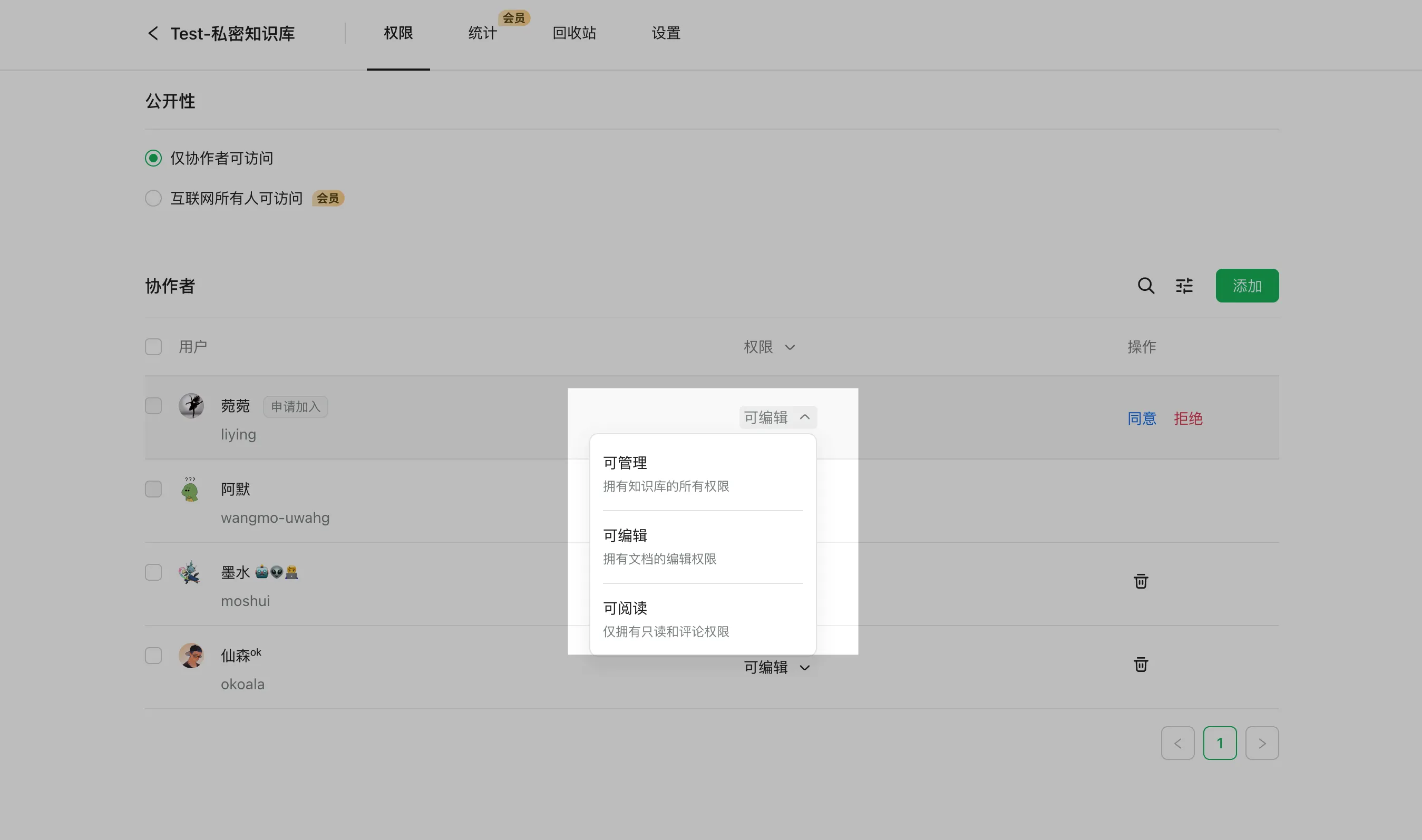1422x840 pixels.
Task: Select 互联网所有人可访问 radio option
Action: (x=153, y=198)
